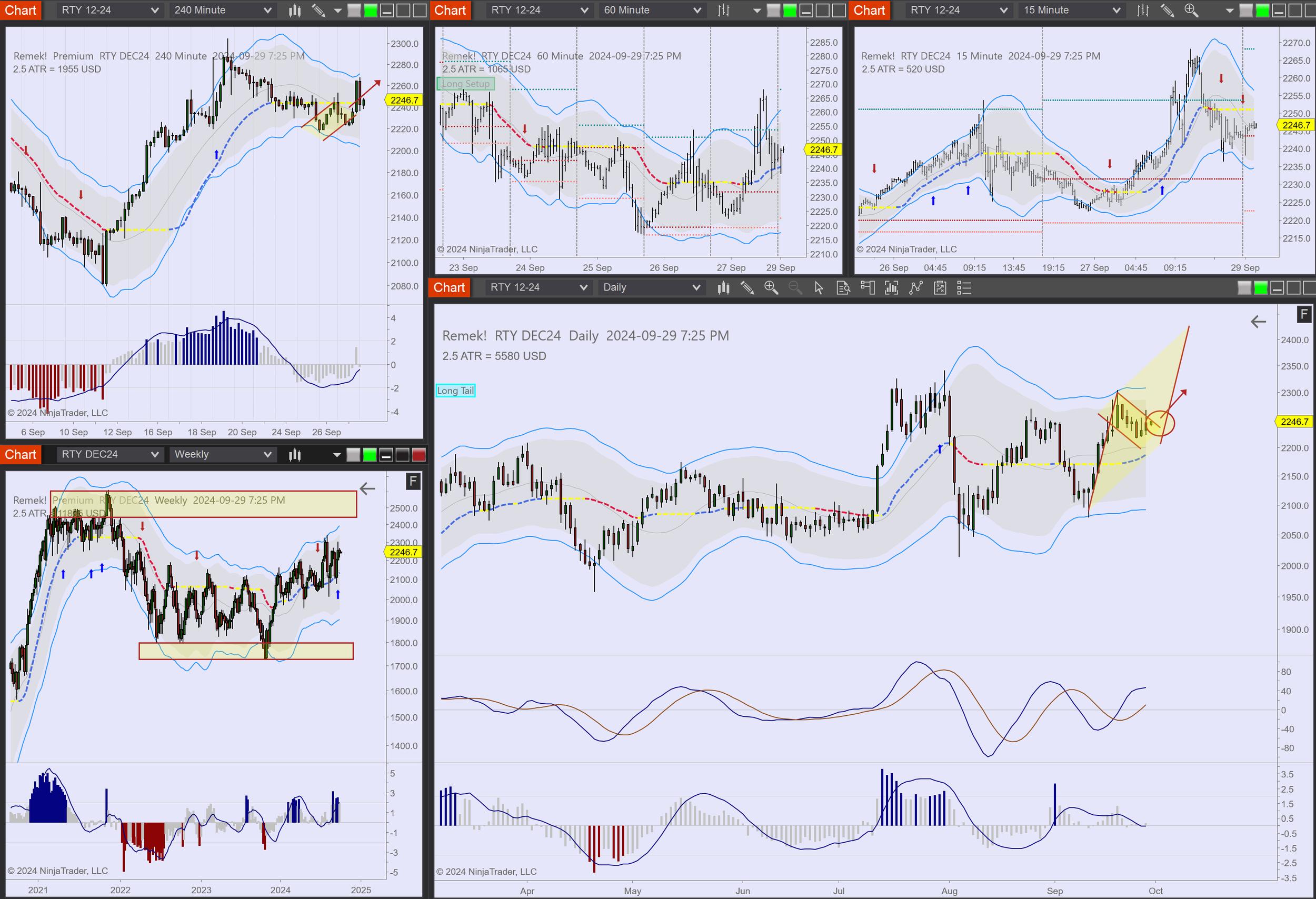The image size is (1316, 899).
Task: Click back arrow on Daily chart
Action: coord(1258,322)
